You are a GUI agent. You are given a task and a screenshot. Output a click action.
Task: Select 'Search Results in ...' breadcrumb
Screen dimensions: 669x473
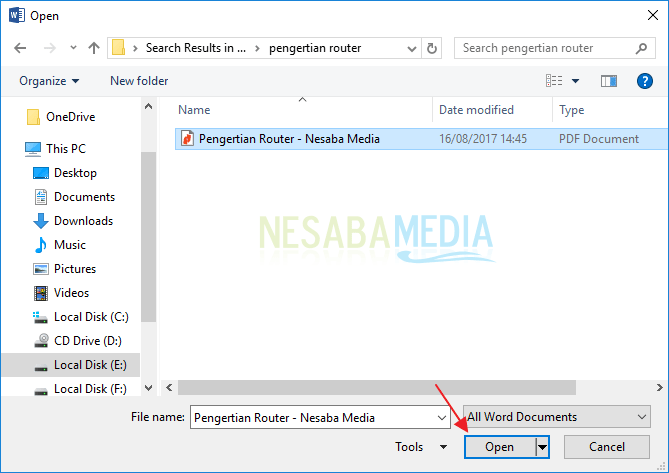coord(196,48)
